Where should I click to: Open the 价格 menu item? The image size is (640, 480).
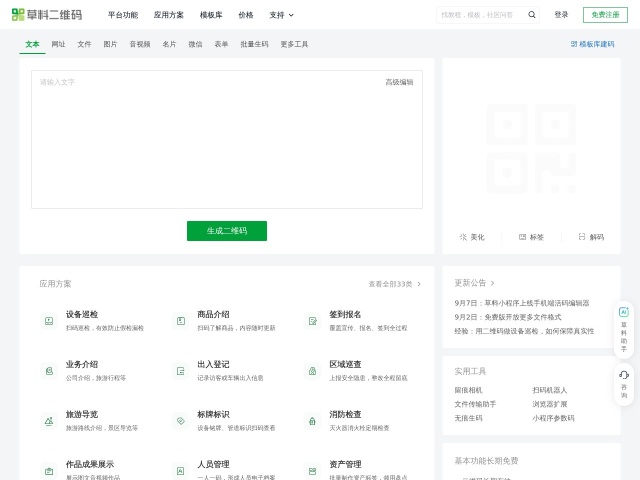click(x=246, y=15)
